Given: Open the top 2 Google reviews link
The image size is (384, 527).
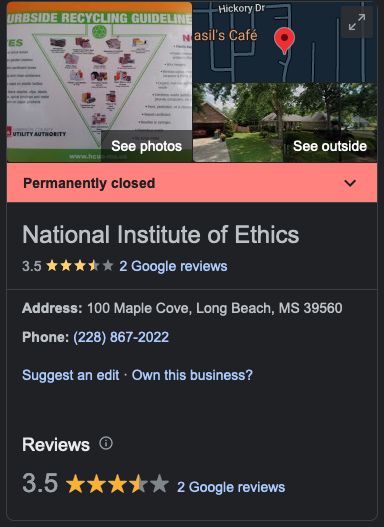Looking at the screenshot, I should pyautogui.click(x=173, y=266).
